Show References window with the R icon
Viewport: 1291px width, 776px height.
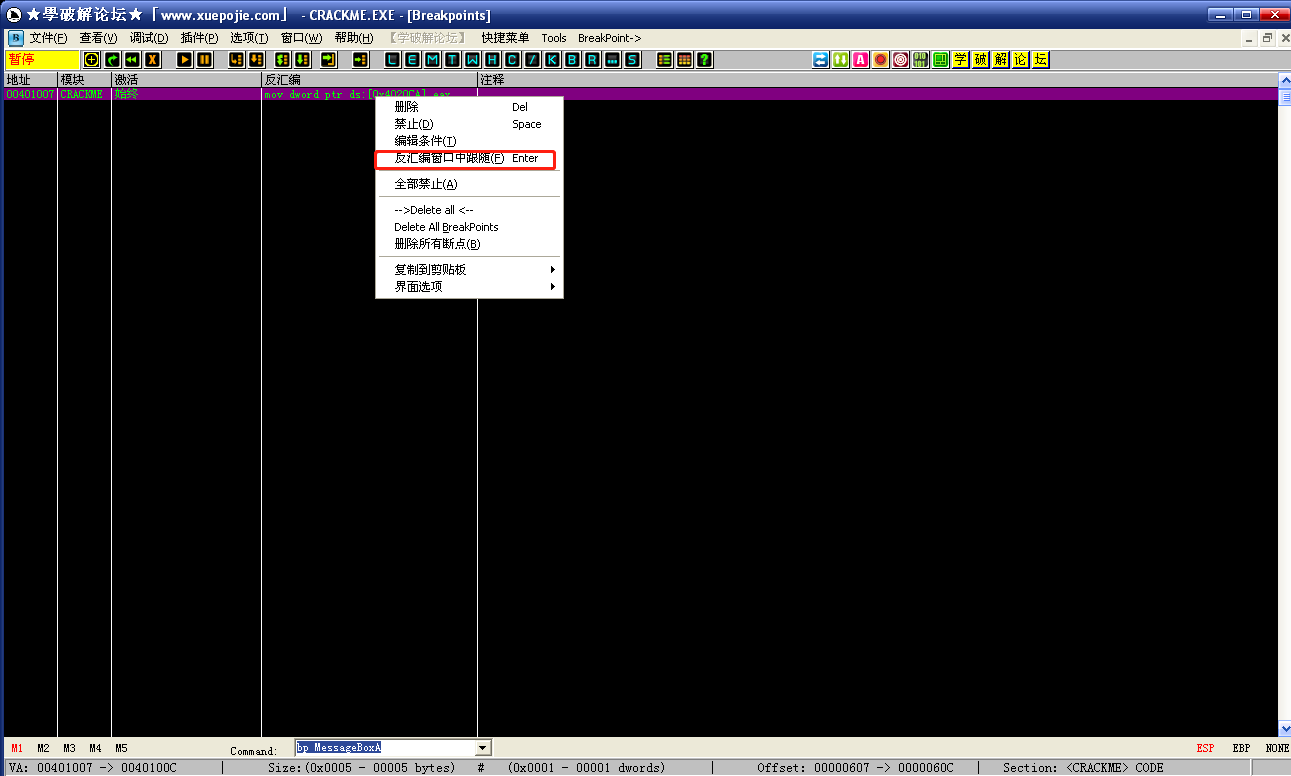592,60
